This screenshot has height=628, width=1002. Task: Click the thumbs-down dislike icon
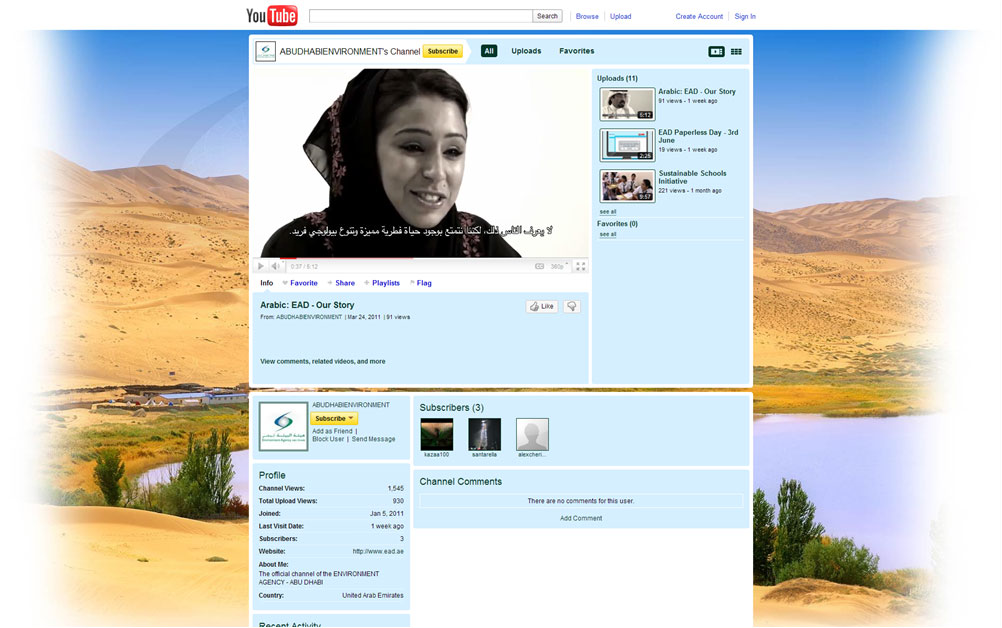[572, 307]
